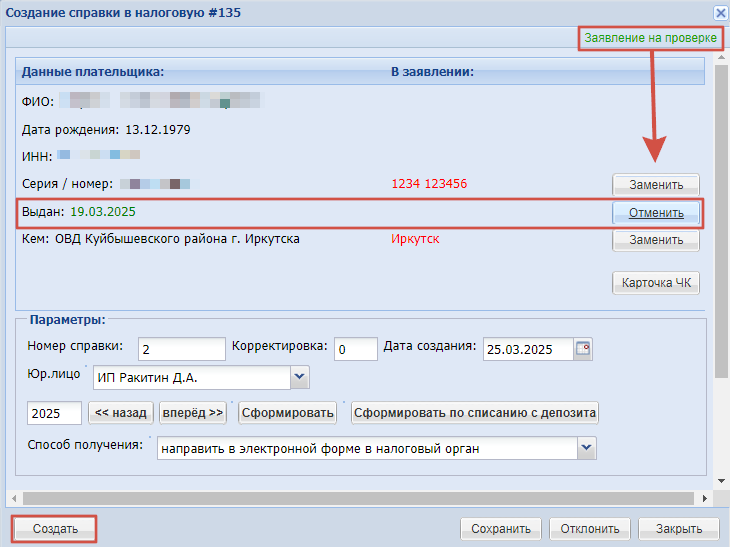Click horizontal scrollbar right arrow
Screen dimensions: 730x547
pyautogui.click(x=704, y=498)
